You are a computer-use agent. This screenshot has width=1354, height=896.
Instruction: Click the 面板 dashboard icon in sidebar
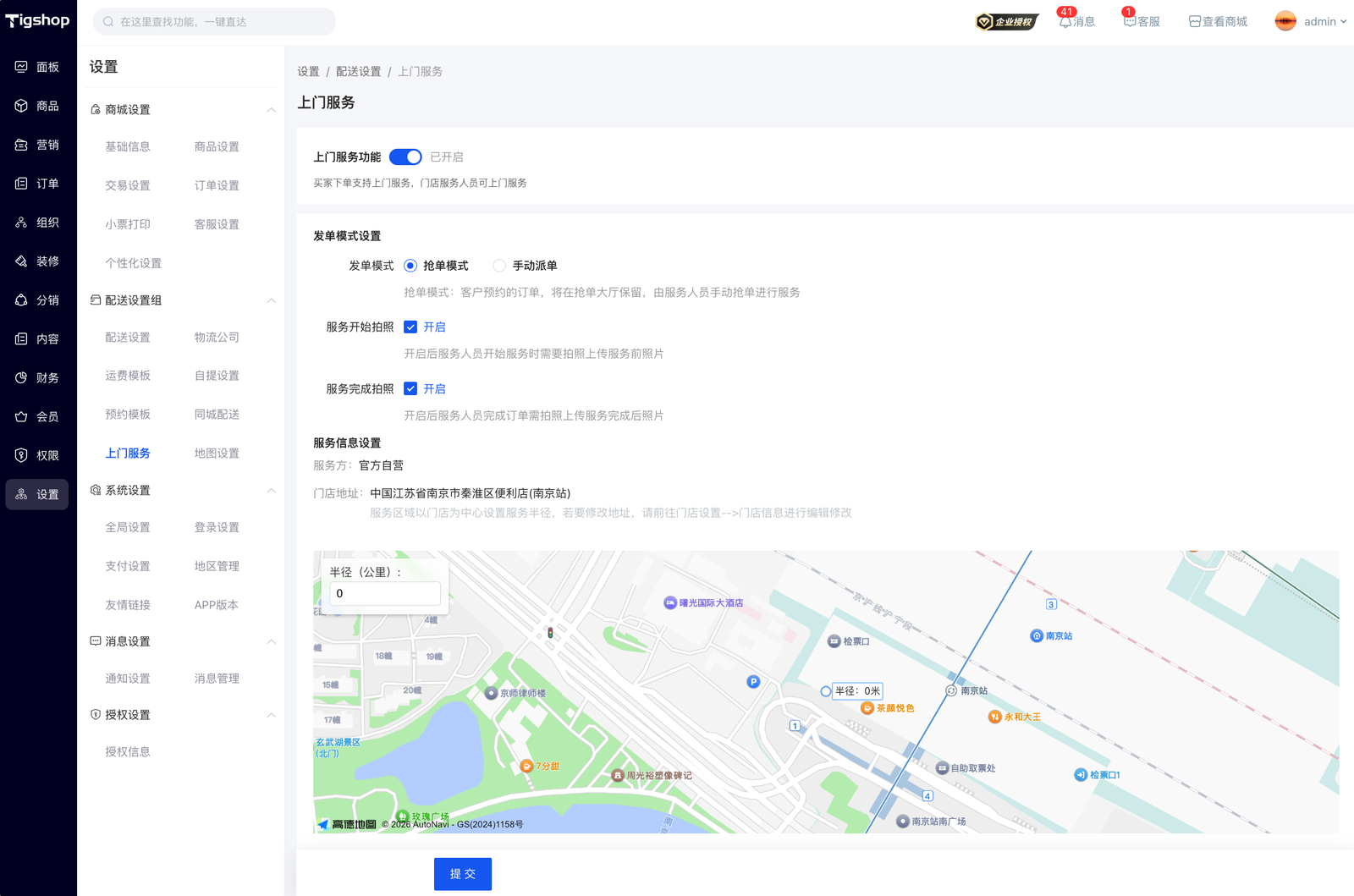point(21,67)
